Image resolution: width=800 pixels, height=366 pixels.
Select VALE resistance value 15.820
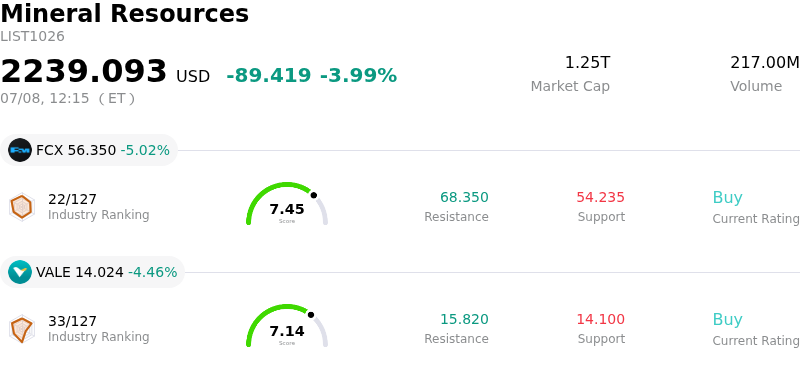coord(464,320)
